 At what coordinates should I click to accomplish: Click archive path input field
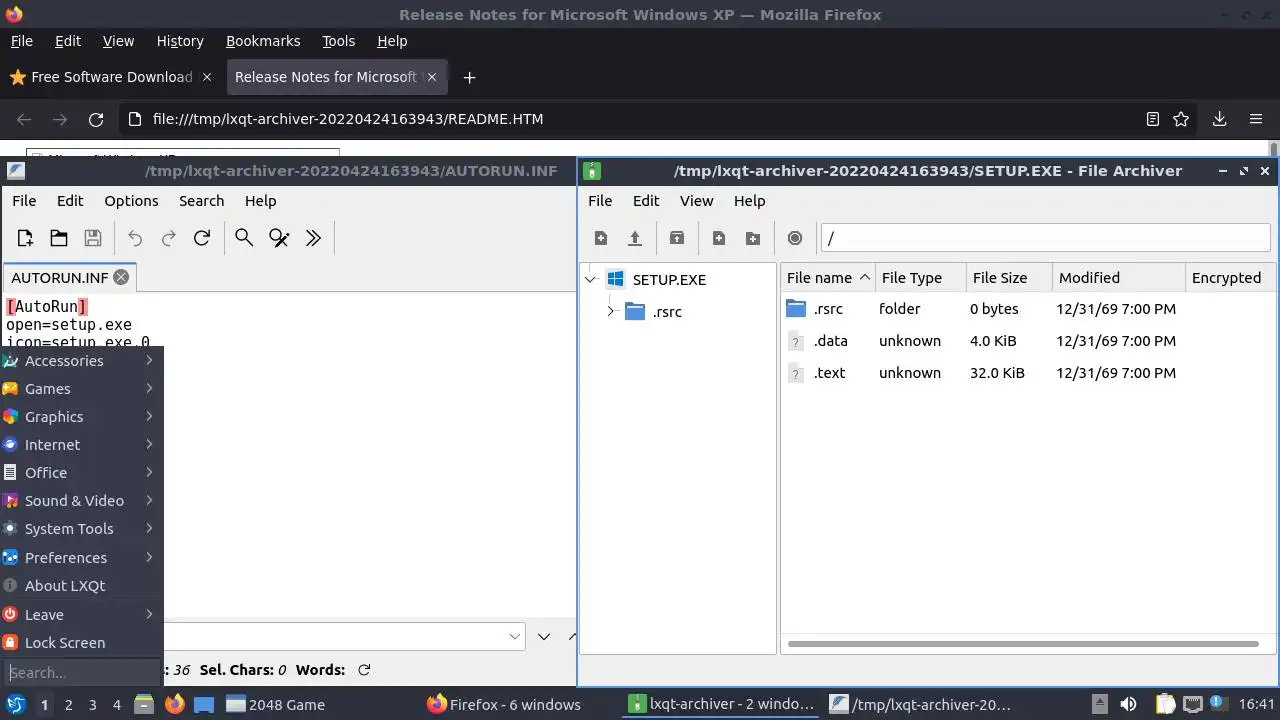pyautogui.click(x=1045, y=238)
